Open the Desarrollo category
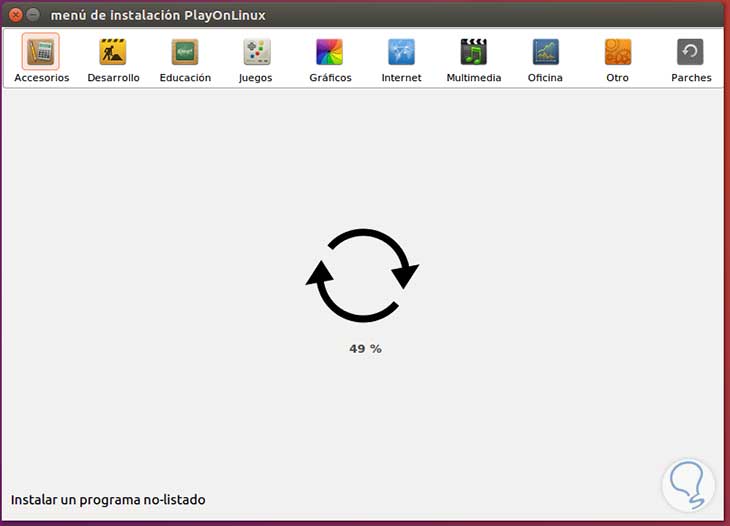Viewport: 730px width, 526px height. click(x=113, y=52)
